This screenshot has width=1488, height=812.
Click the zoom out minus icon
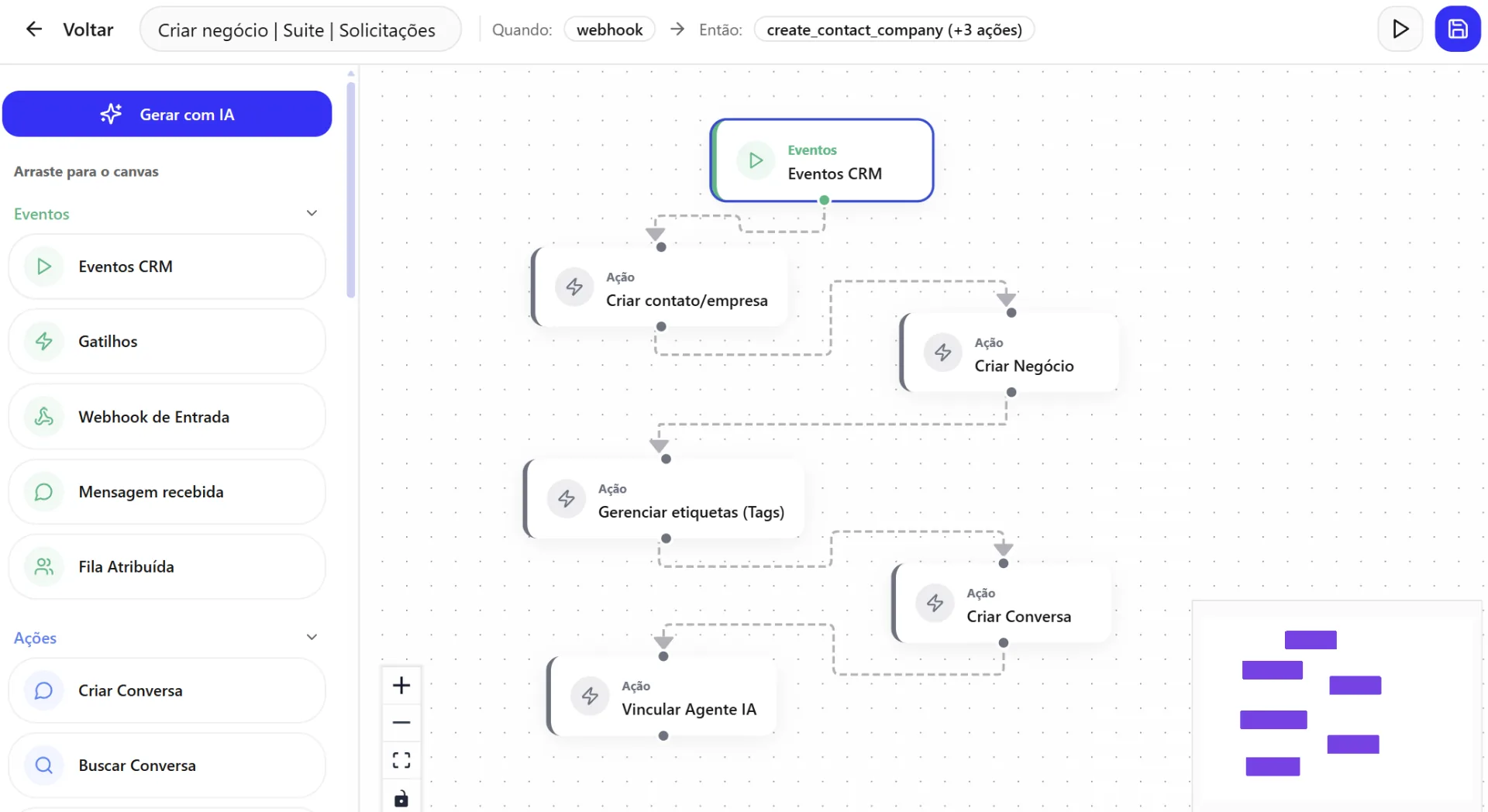pyautogui.click(x=401, y=722)
